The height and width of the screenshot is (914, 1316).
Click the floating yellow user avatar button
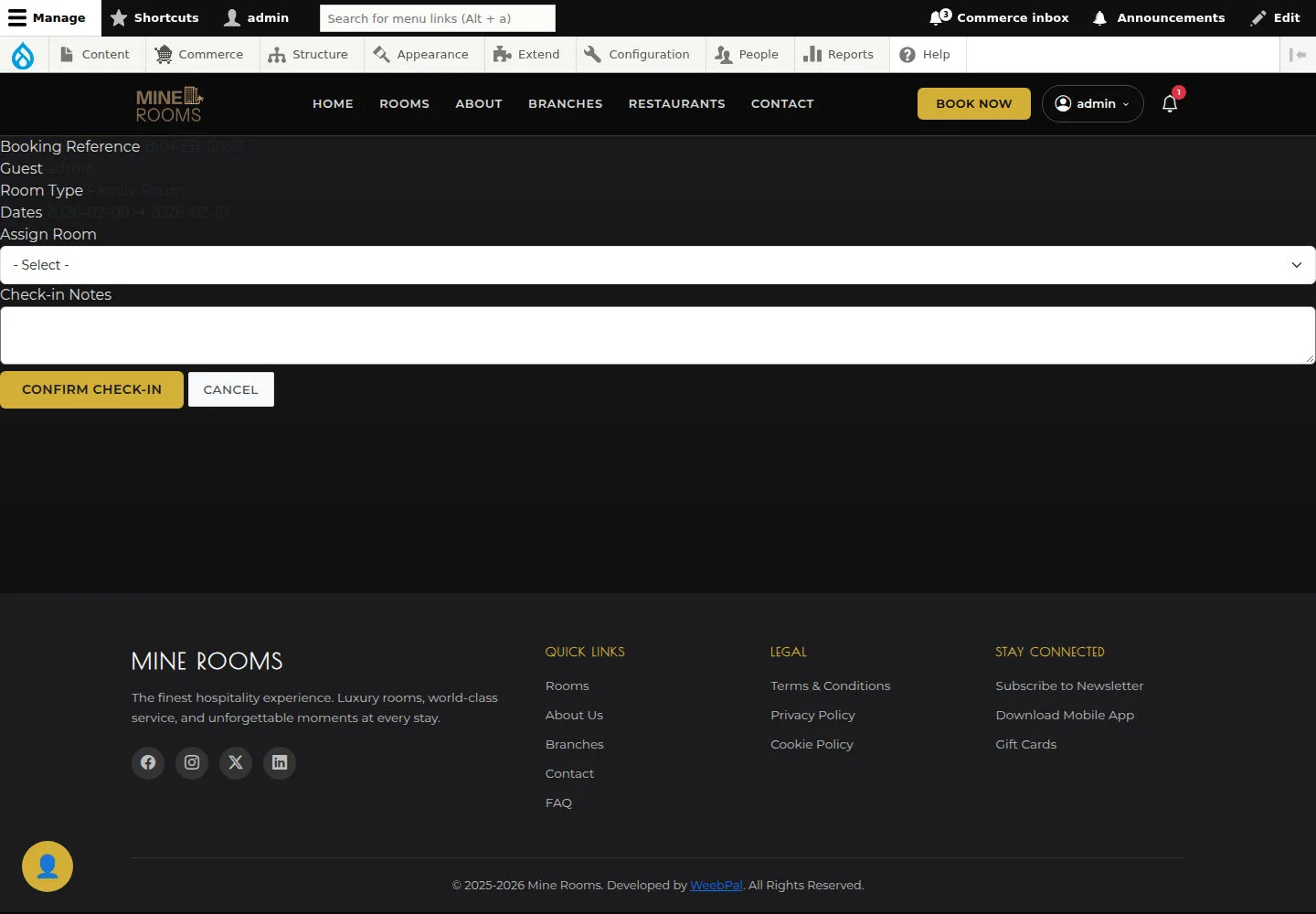(x=48, y=866)
